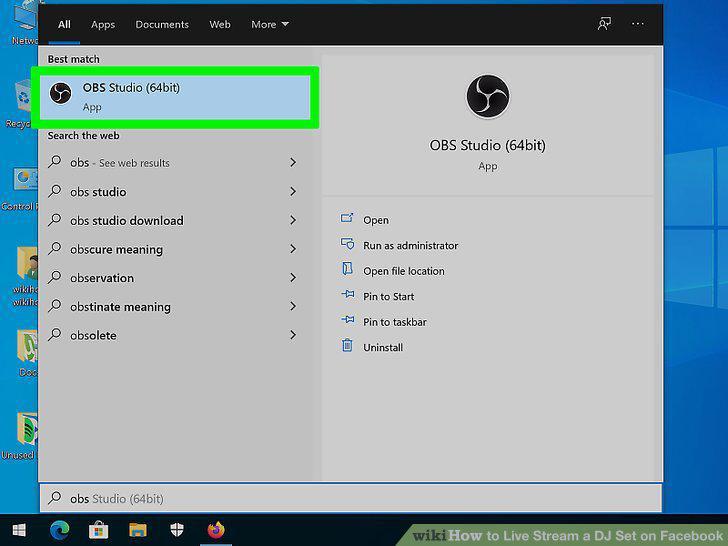Expand arrow beside 'obscure meaning'
The image size is (728, 546).
click(x=293, y=249)
